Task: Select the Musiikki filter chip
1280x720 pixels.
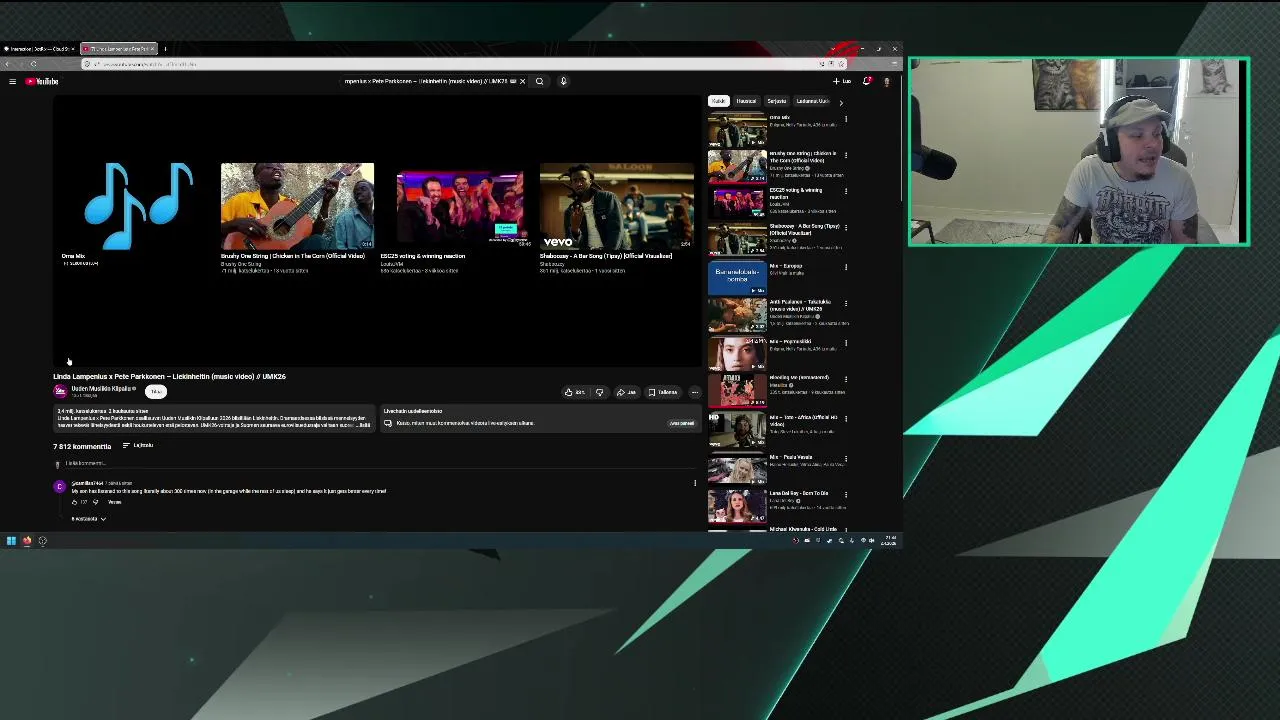Action: point(746,101)
